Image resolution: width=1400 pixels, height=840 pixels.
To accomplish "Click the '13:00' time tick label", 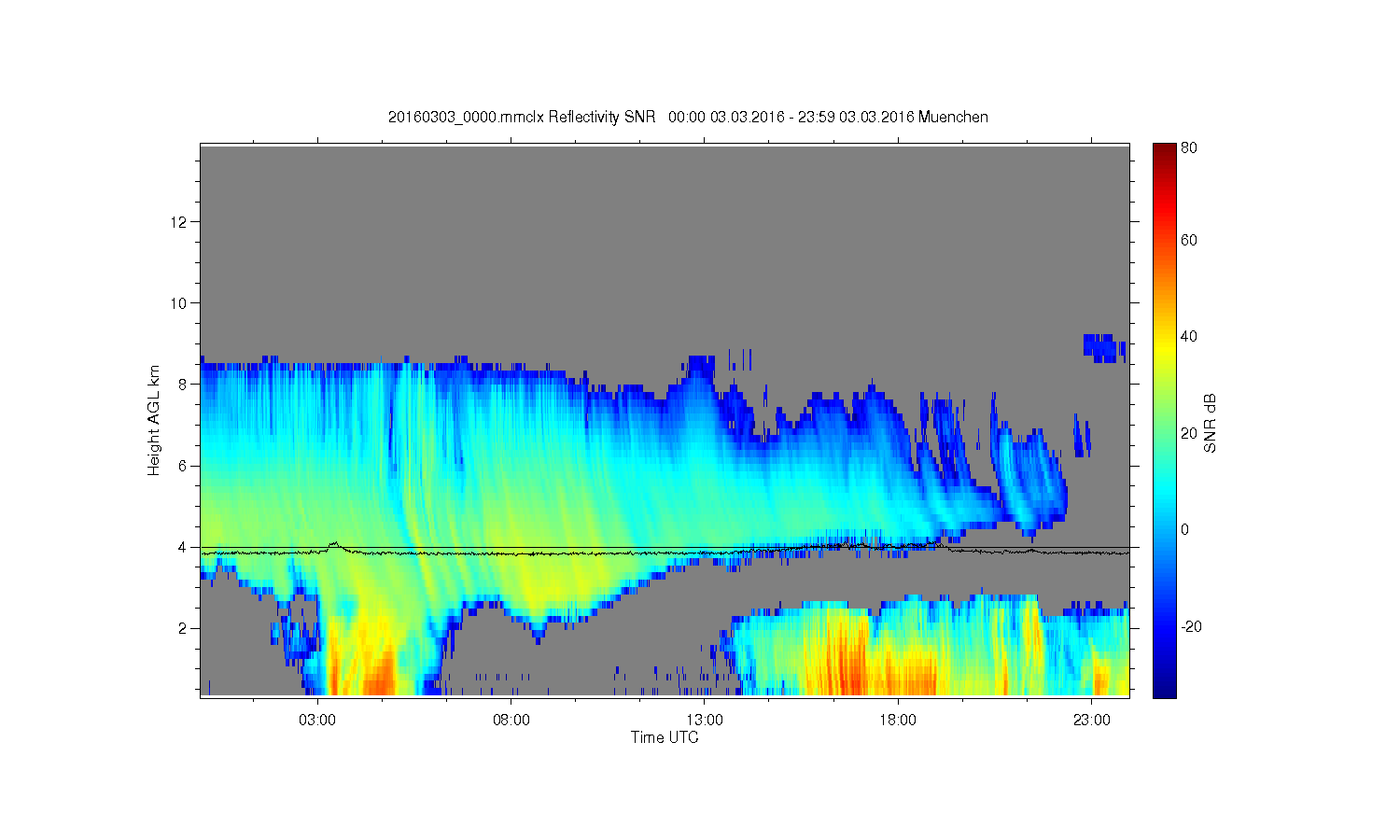I will 705,720.
